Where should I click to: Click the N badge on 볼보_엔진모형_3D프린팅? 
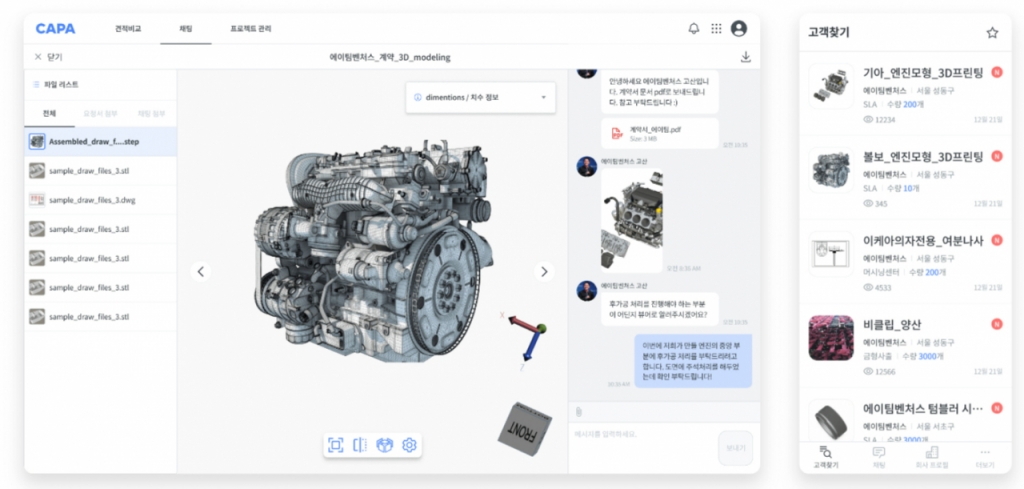[x=997, y=156]
